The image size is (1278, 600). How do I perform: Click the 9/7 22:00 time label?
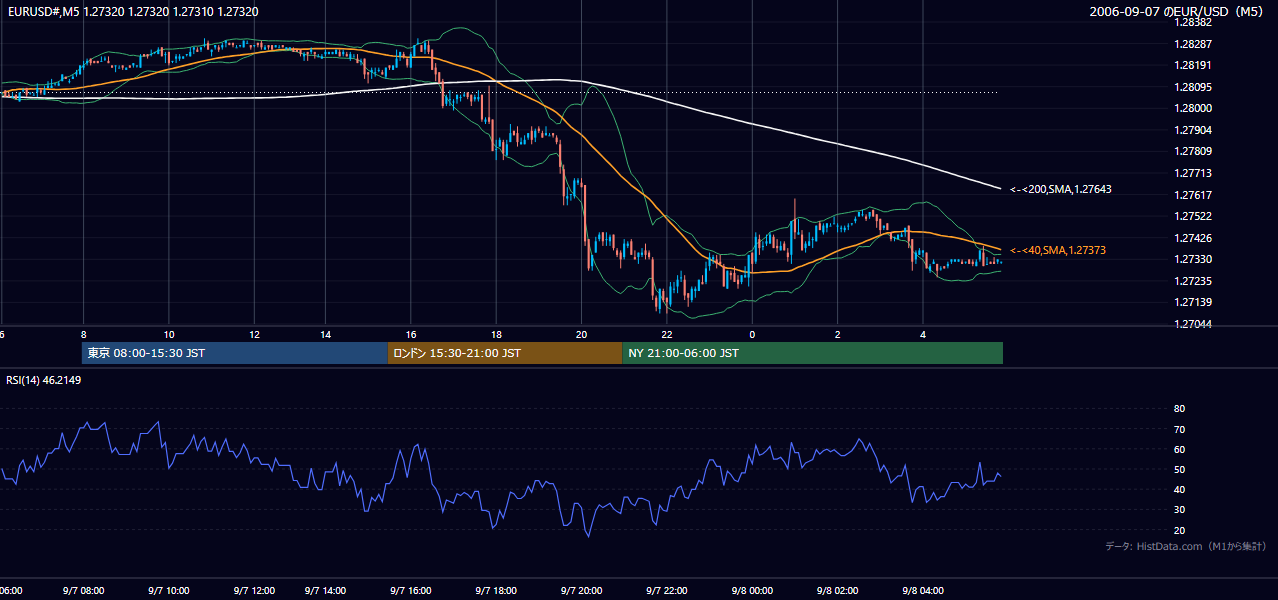point(666,591)
